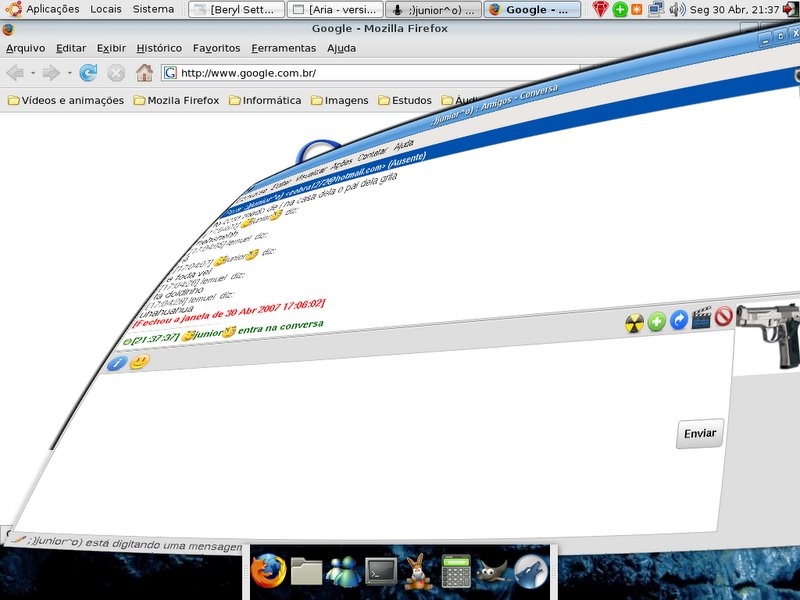The image size is (800, 600).
Task: Go to Firefox home page icon
Action: tap(144, 73)
